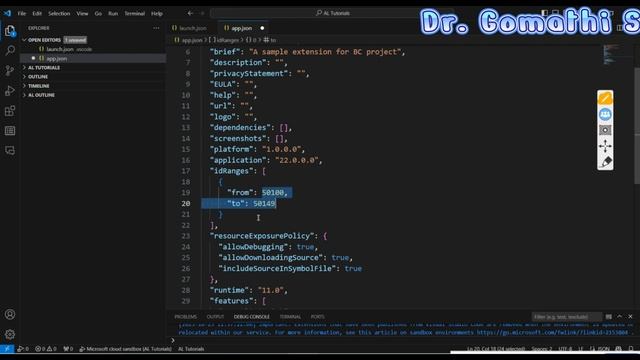This screenshot has height=360, width=640.
Task: Change UTF-8 encoding in status bar
Action: (x=565, y=349)
